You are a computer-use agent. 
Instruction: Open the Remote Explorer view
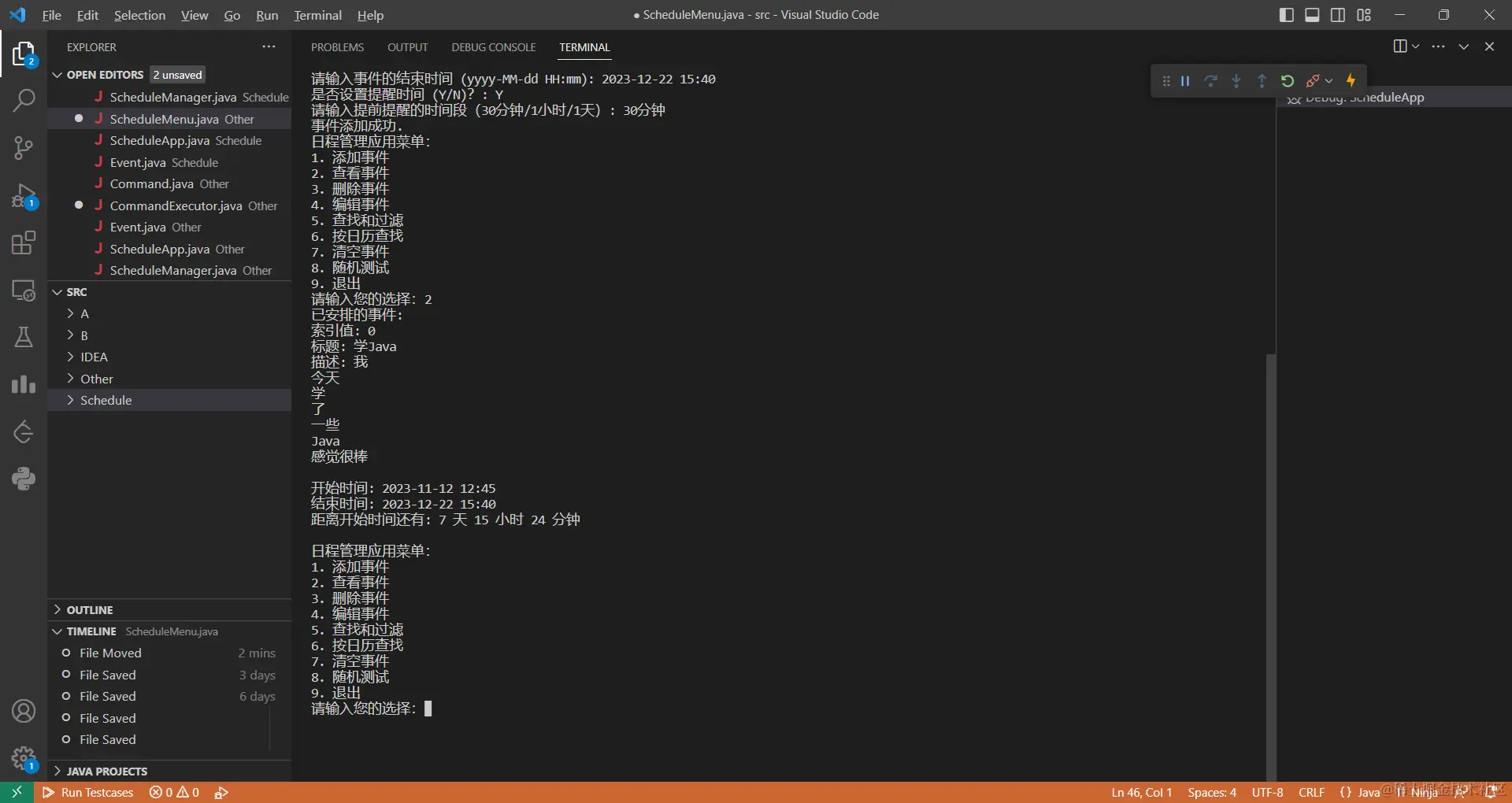pos(24,290)
